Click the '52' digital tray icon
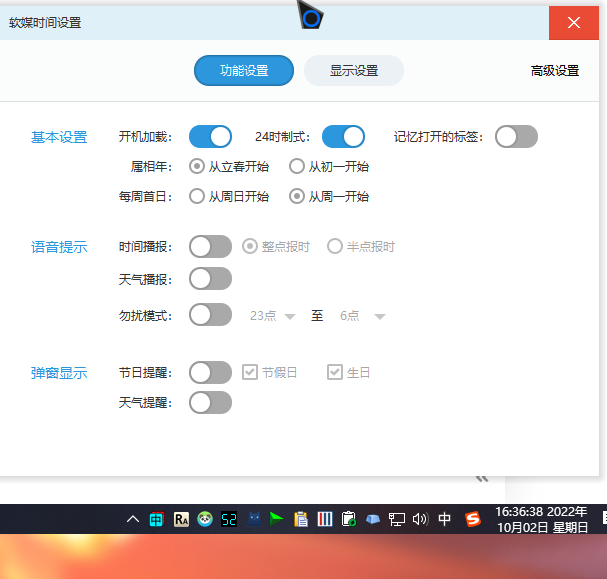This screenshot has height=579, width=607. pos(229,519)
